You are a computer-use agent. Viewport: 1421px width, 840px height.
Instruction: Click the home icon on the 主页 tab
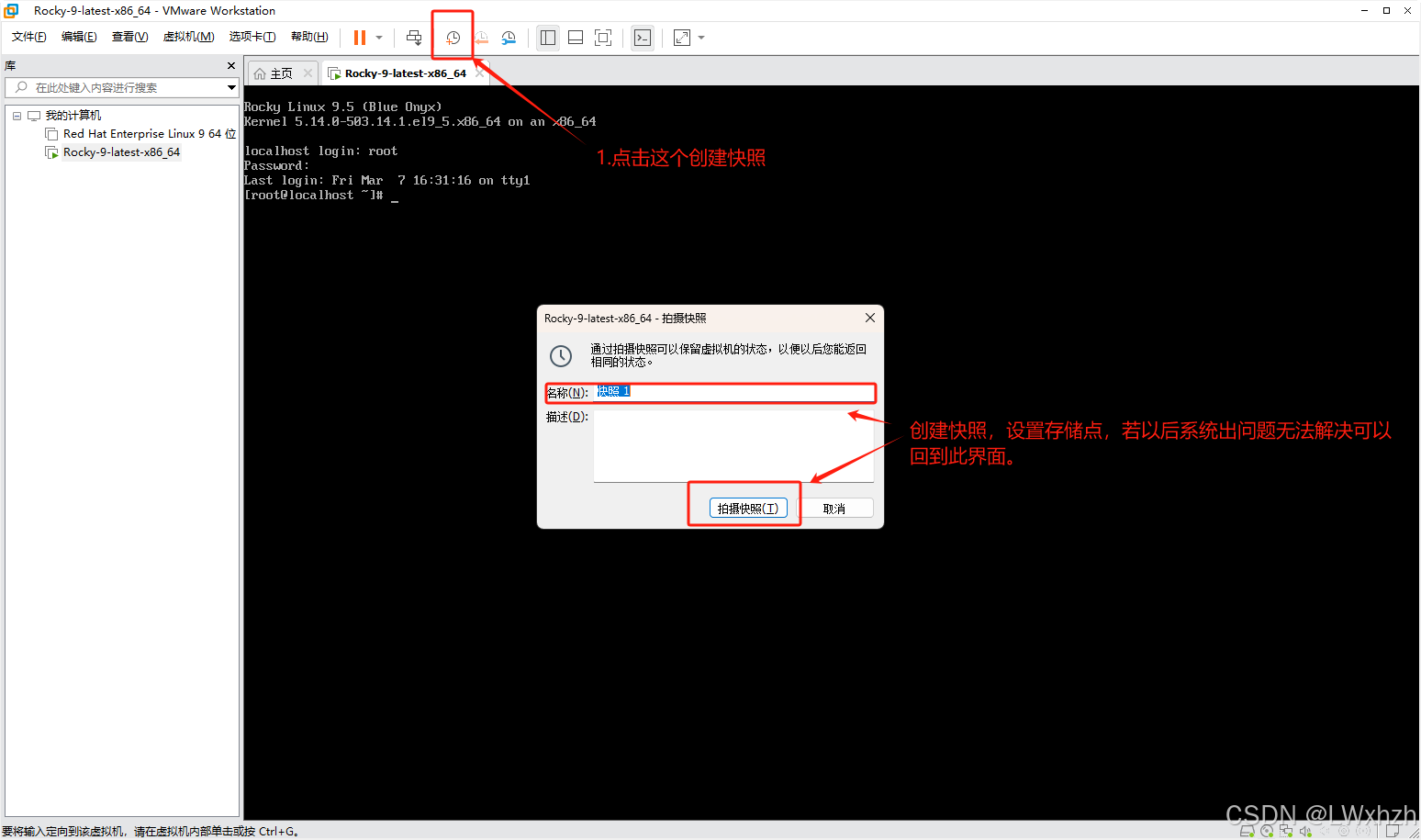click(260, 73)
